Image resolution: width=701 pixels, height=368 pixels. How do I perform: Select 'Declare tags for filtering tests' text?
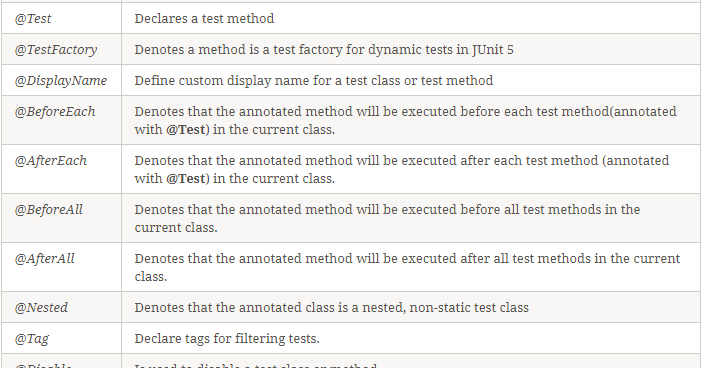coord(227,338)
